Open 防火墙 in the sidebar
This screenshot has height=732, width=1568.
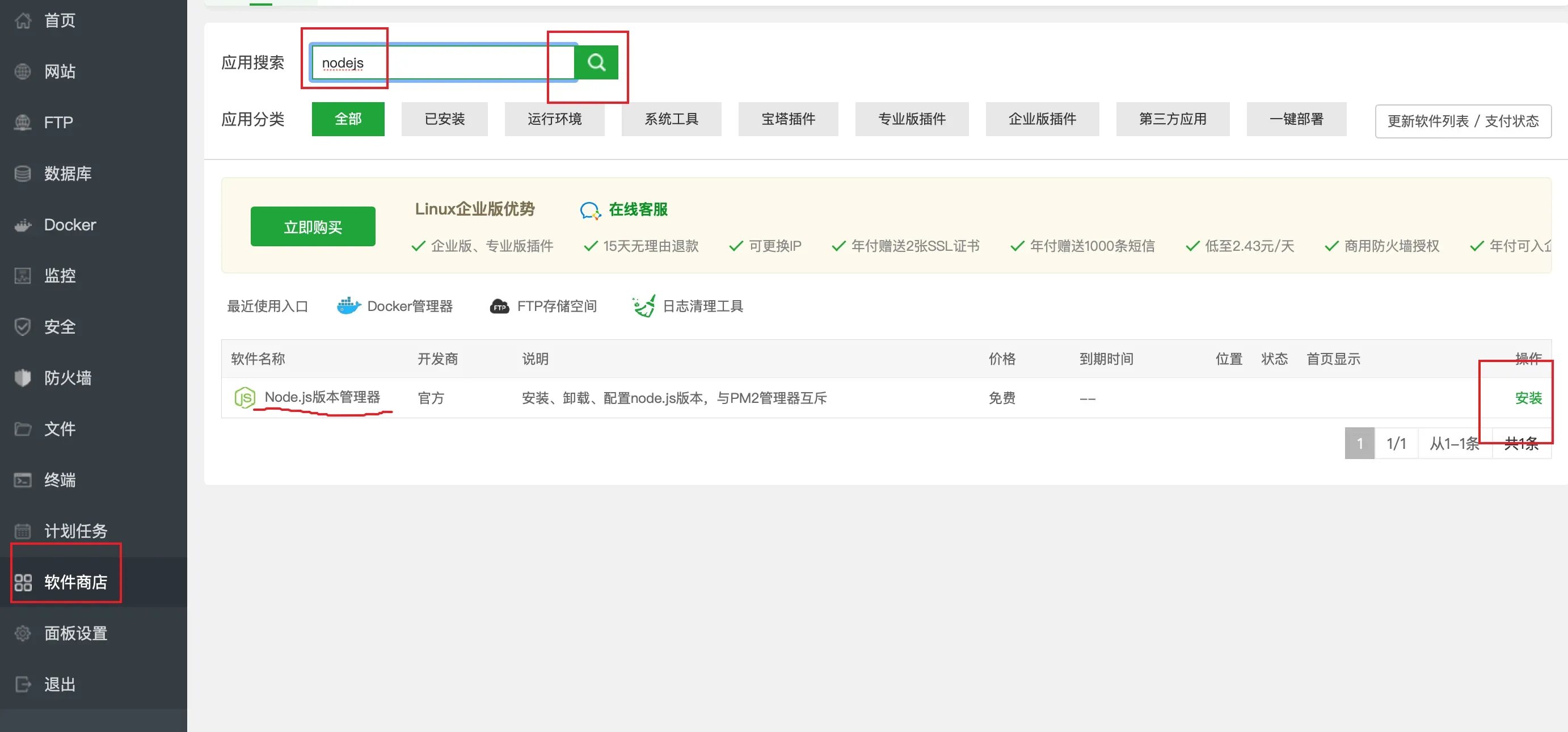(x=68, y=378)
